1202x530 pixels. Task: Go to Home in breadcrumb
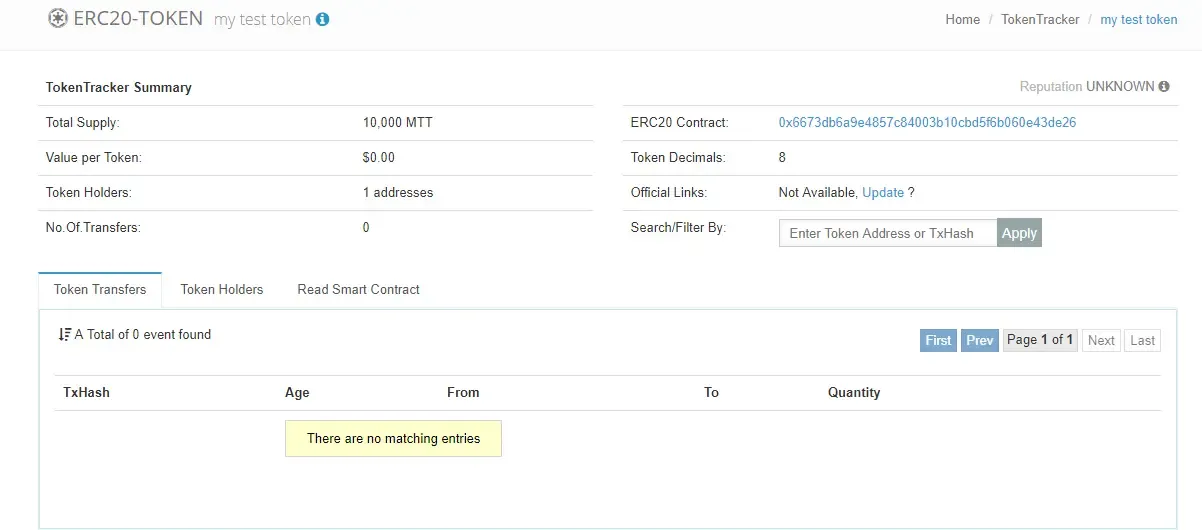click(962, 19)
